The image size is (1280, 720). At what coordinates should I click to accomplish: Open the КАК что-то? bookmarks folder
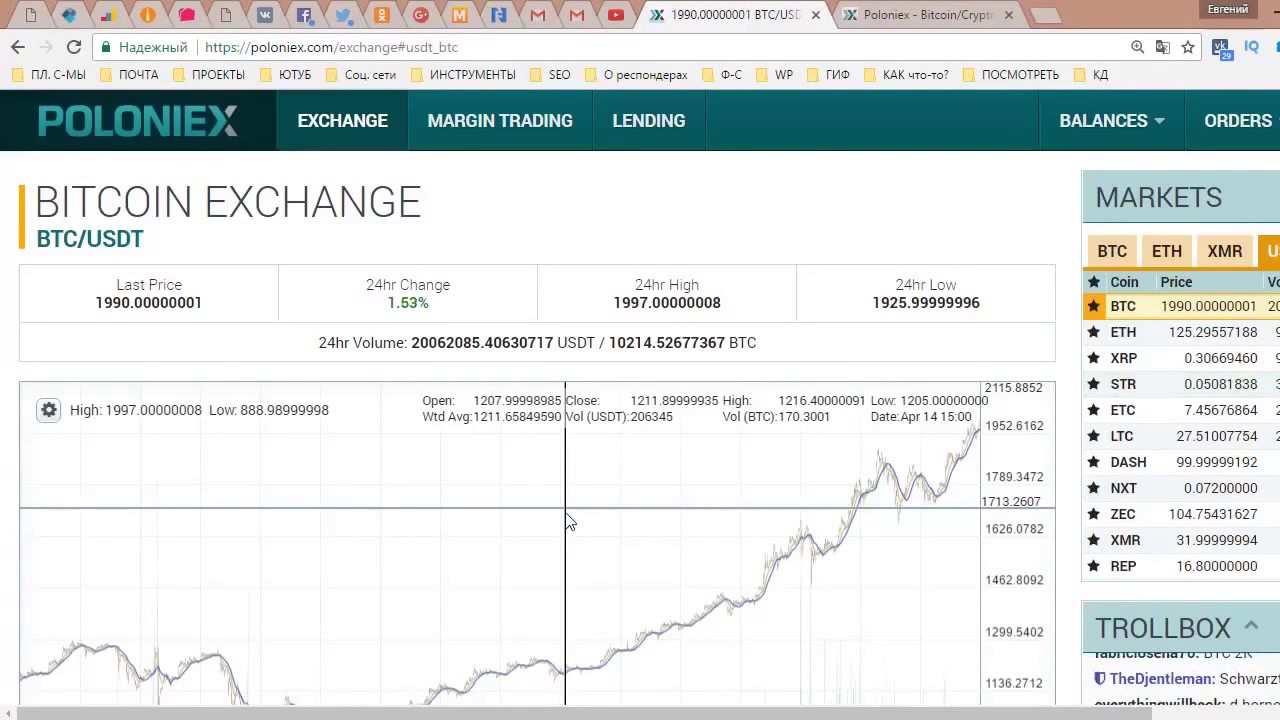[x=905, y=75]
